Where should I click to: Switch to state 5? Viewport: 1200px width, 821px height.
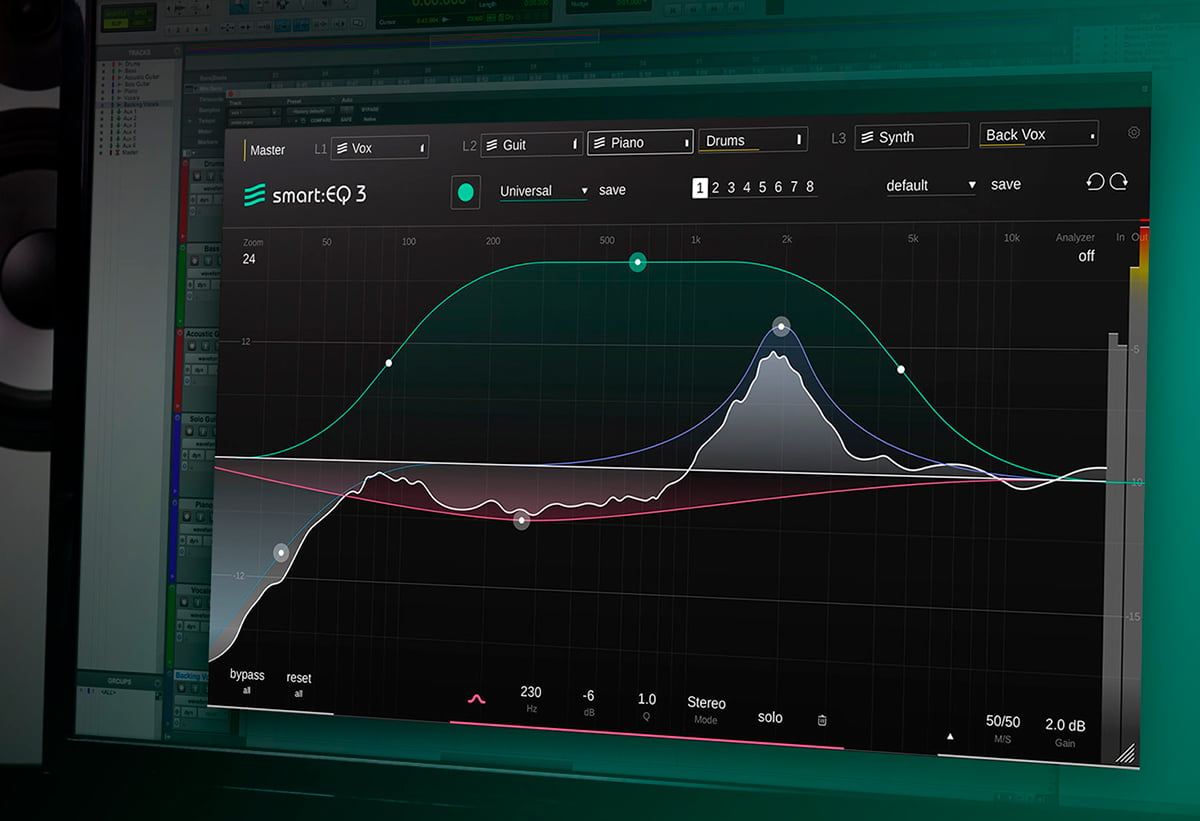coord(762,187)
